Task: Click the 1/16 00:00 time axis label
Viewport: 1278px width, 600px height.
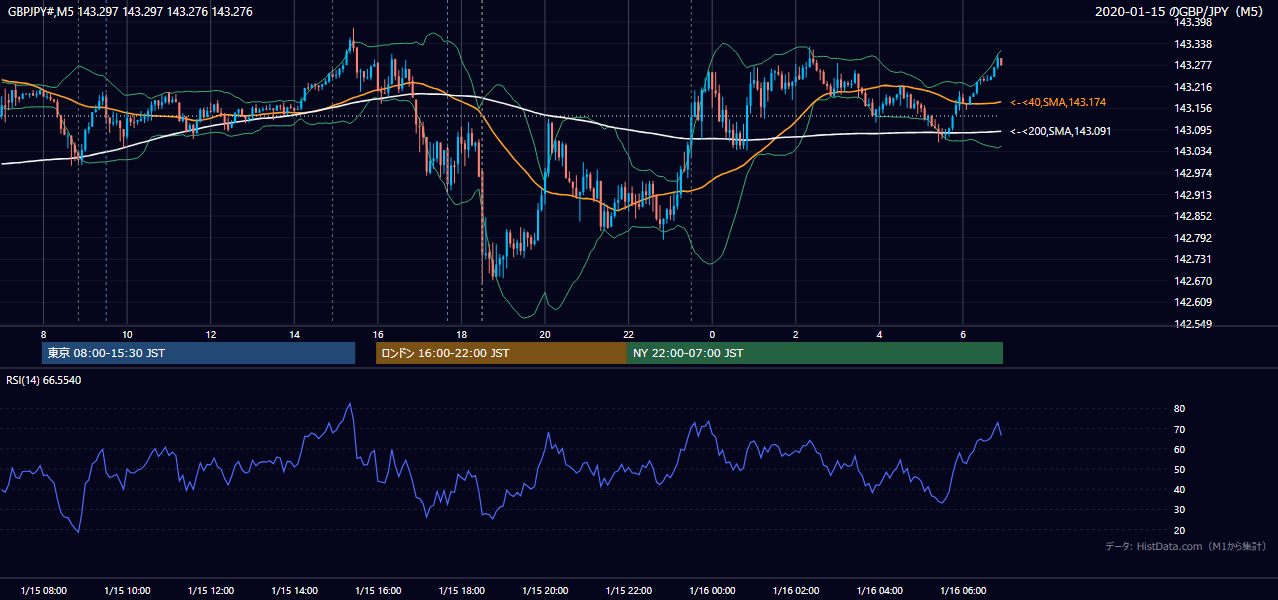Action: click(712, 590)
